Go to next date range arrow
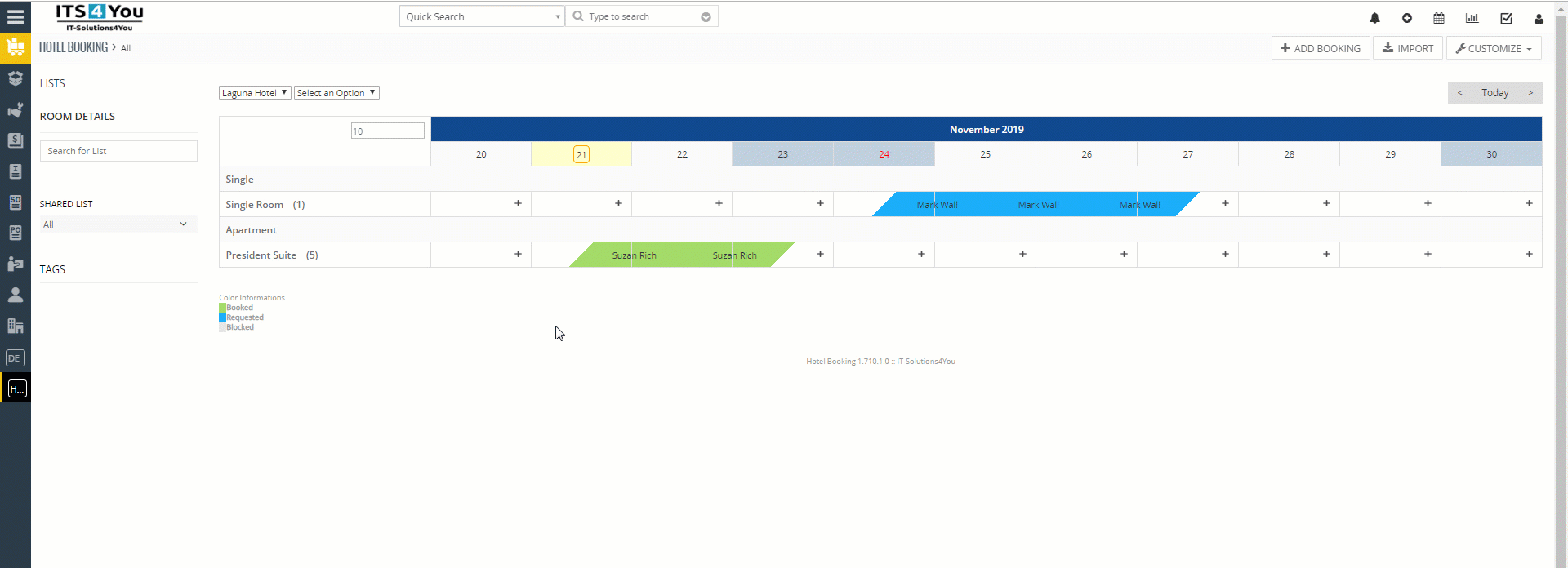 tap(1530, 93)
